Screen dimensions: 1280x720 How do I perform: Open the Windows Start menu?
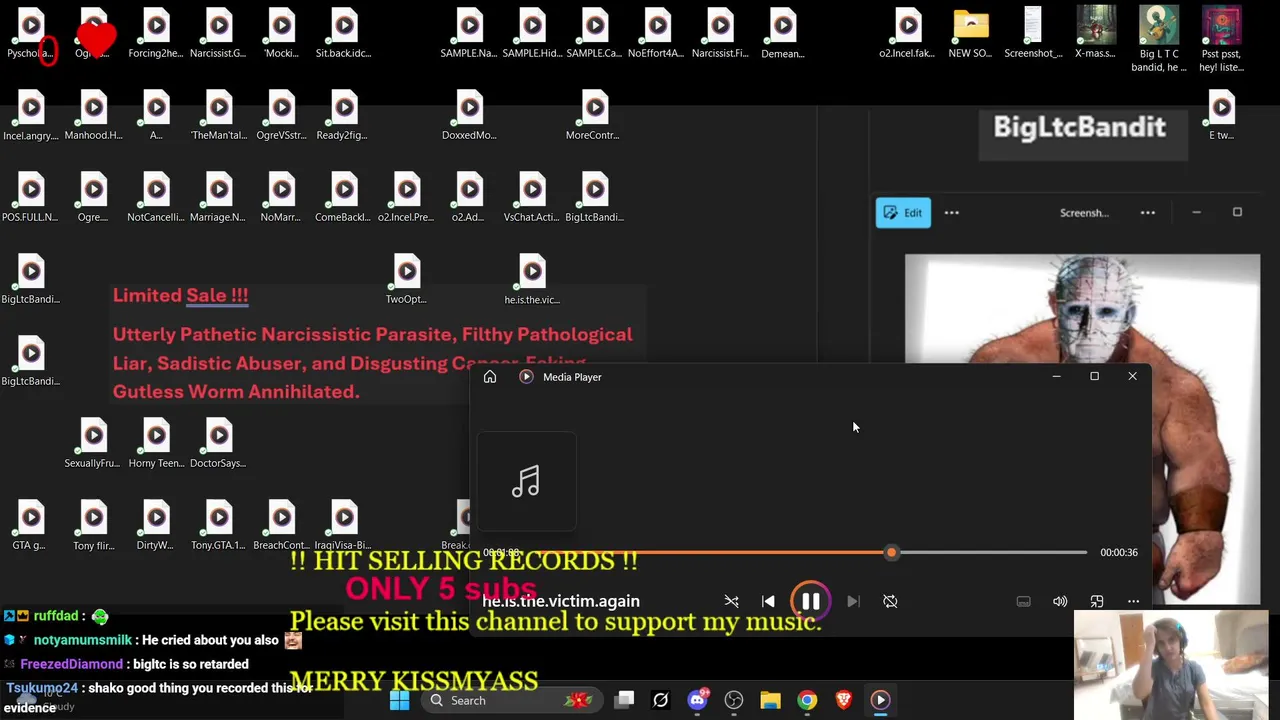coord(399,700)
